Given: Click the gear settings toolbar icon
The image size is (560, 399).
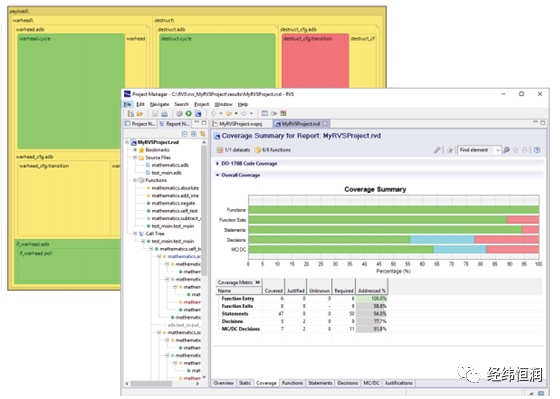Looking at the screenshot, I should point(179,114).
